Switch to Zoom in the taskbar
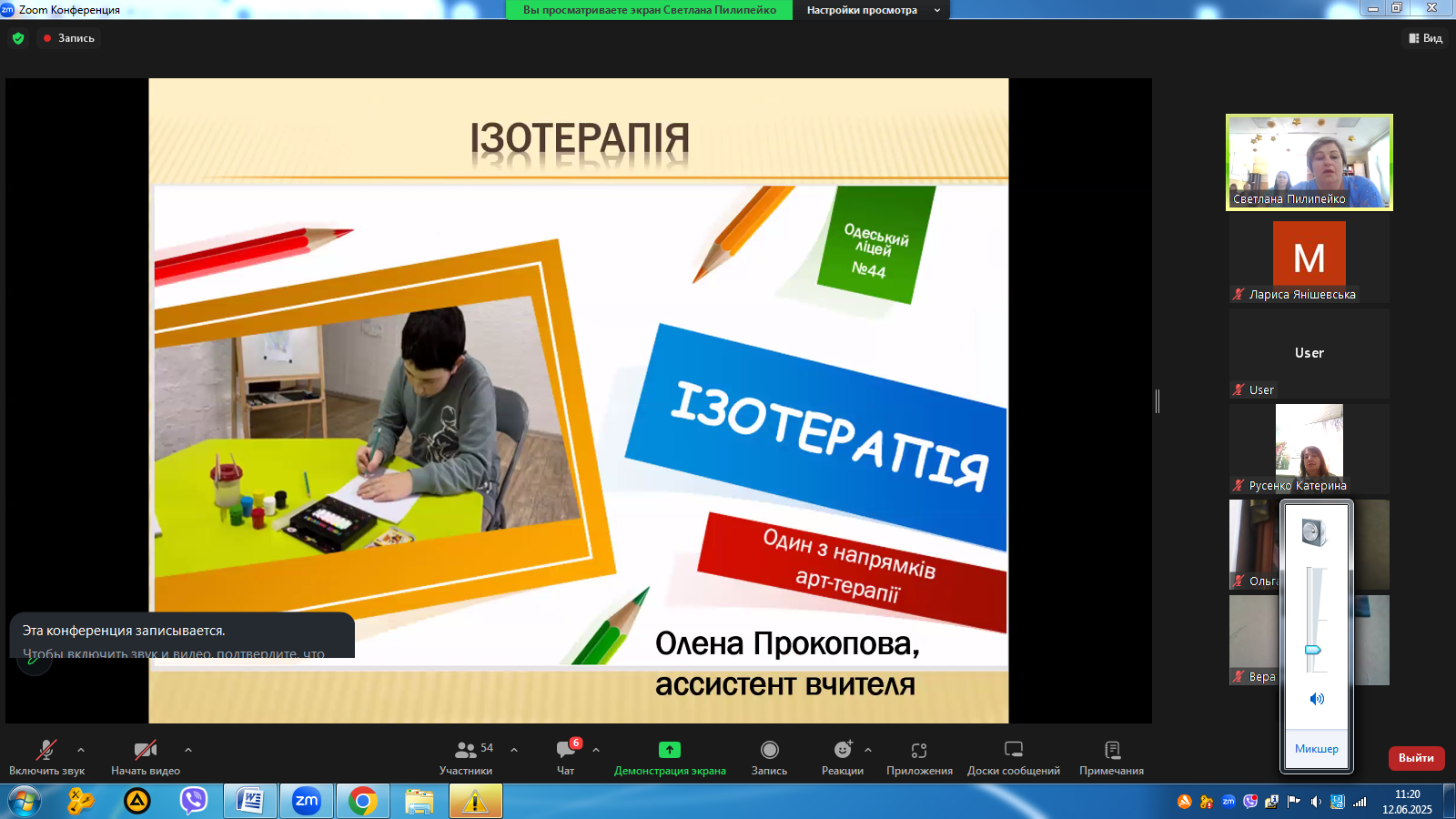1456x819 pixels. 307,802
